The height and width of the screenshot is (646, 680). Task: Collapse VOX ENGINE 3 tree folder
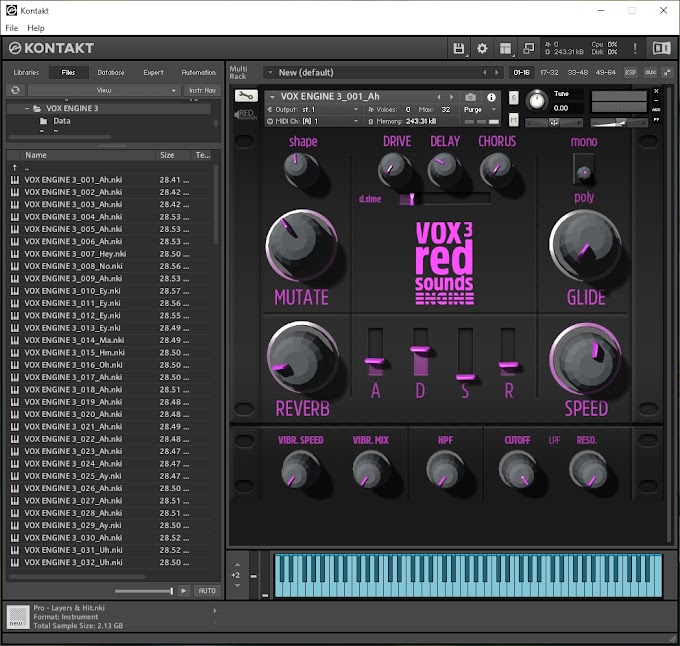pos(27,108)
